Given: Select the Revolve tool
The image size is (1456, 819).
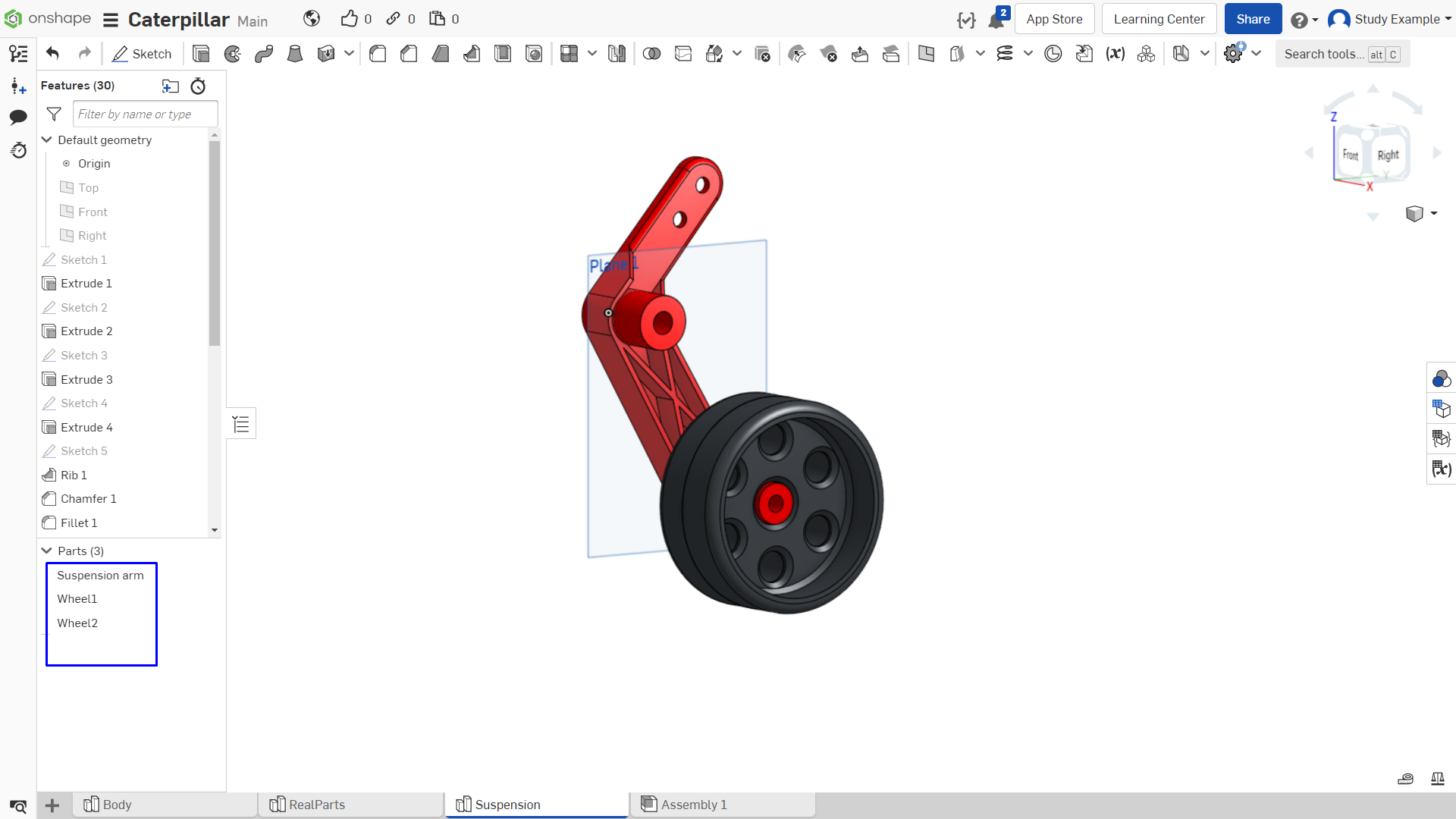Looking at the screenshot, I should (x=233, y=54).
